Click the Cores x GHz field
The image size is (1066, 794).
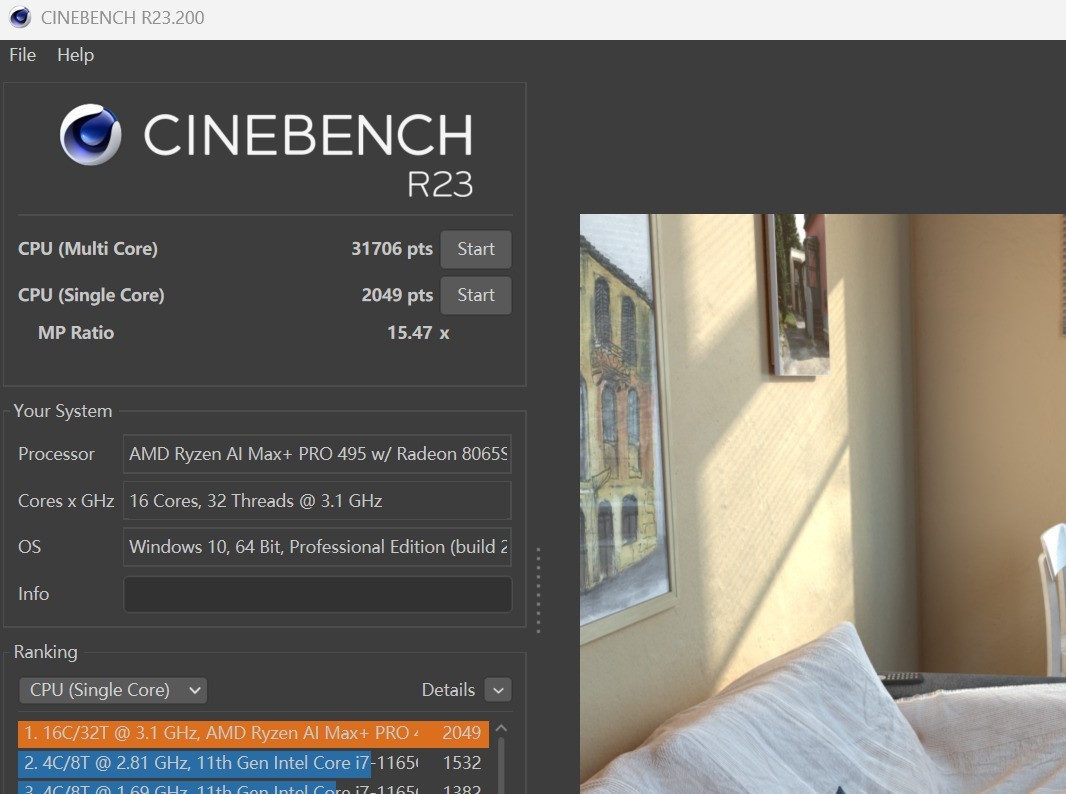[x=317, y=501]
